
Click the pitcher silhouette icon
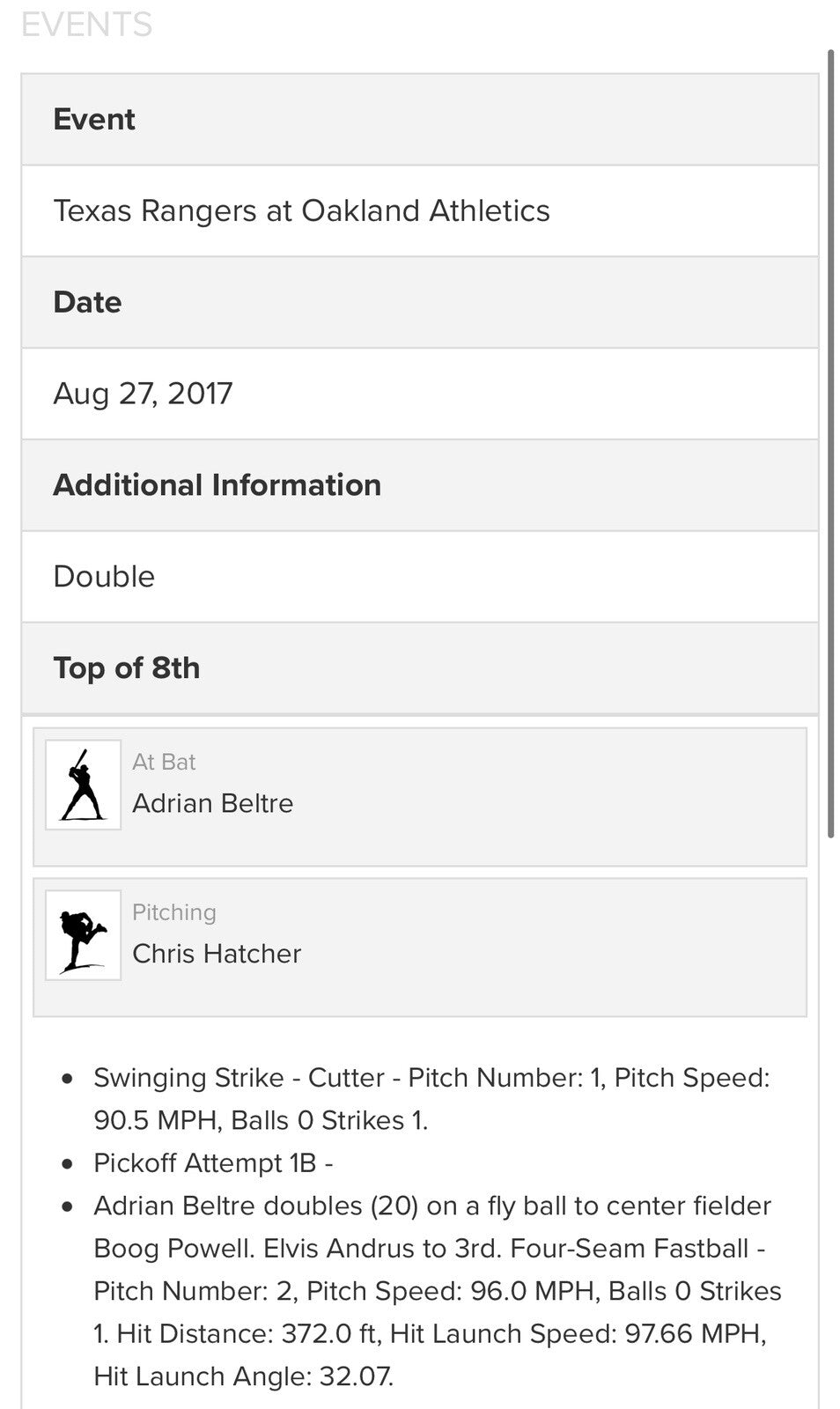pos(83,935)
